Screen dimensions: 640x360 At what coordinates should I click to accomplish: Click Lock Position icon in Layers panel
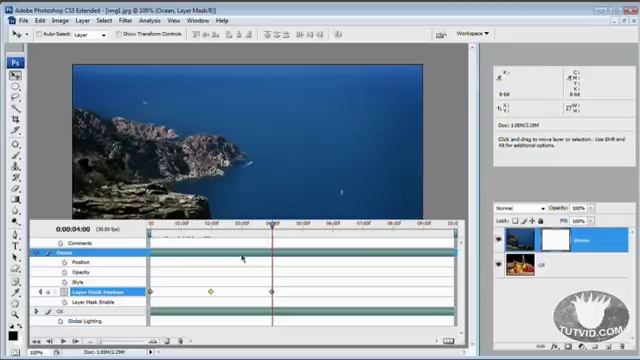(532, 221)
